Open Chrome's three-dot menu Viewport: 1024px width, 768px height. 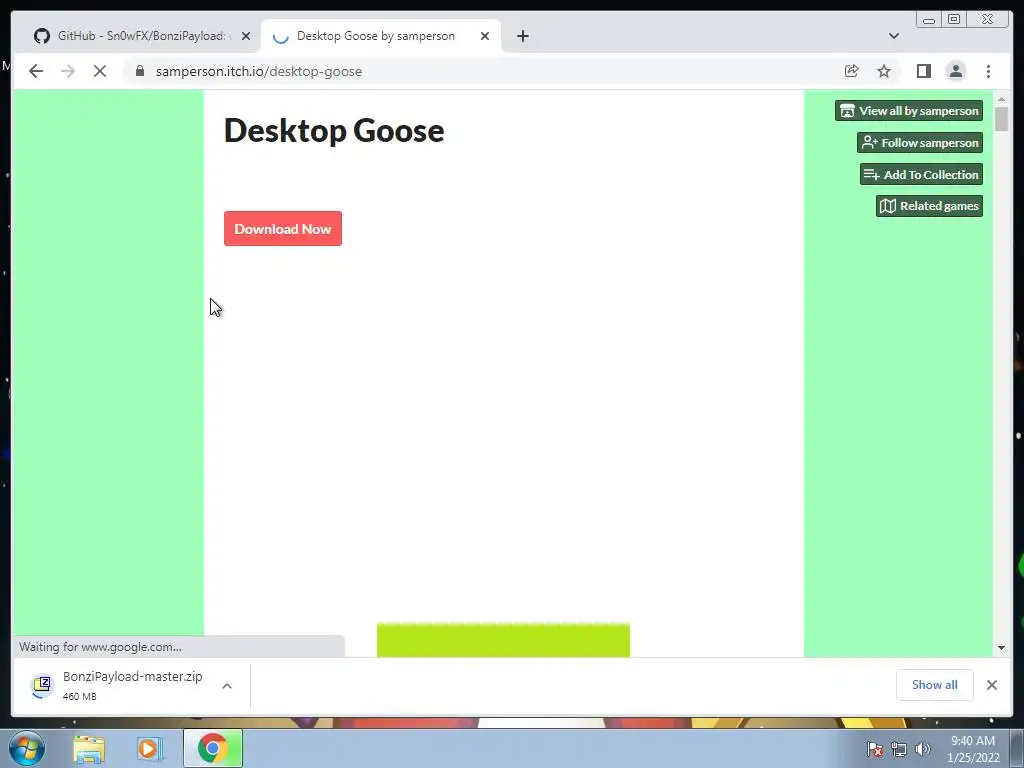pos(989,71)
